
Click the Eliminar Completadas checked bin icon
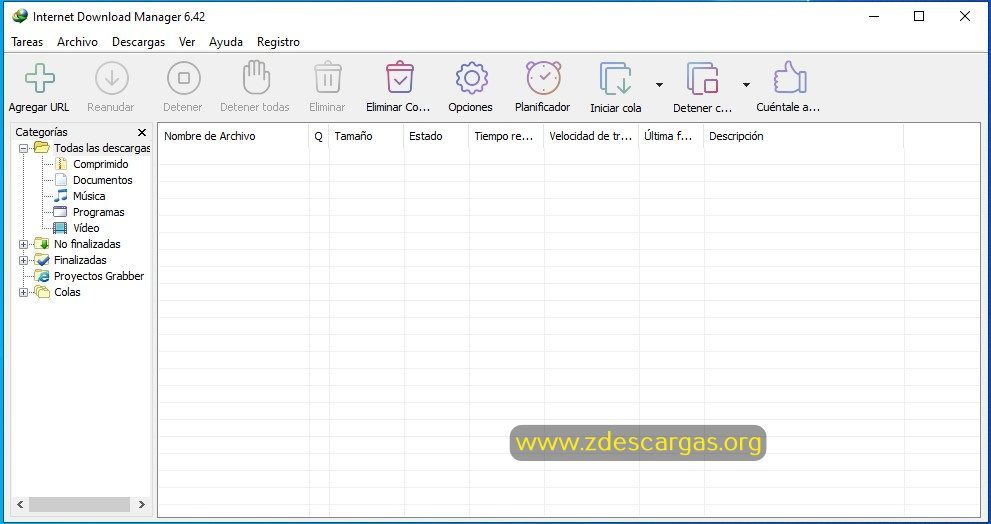[399, 78]
